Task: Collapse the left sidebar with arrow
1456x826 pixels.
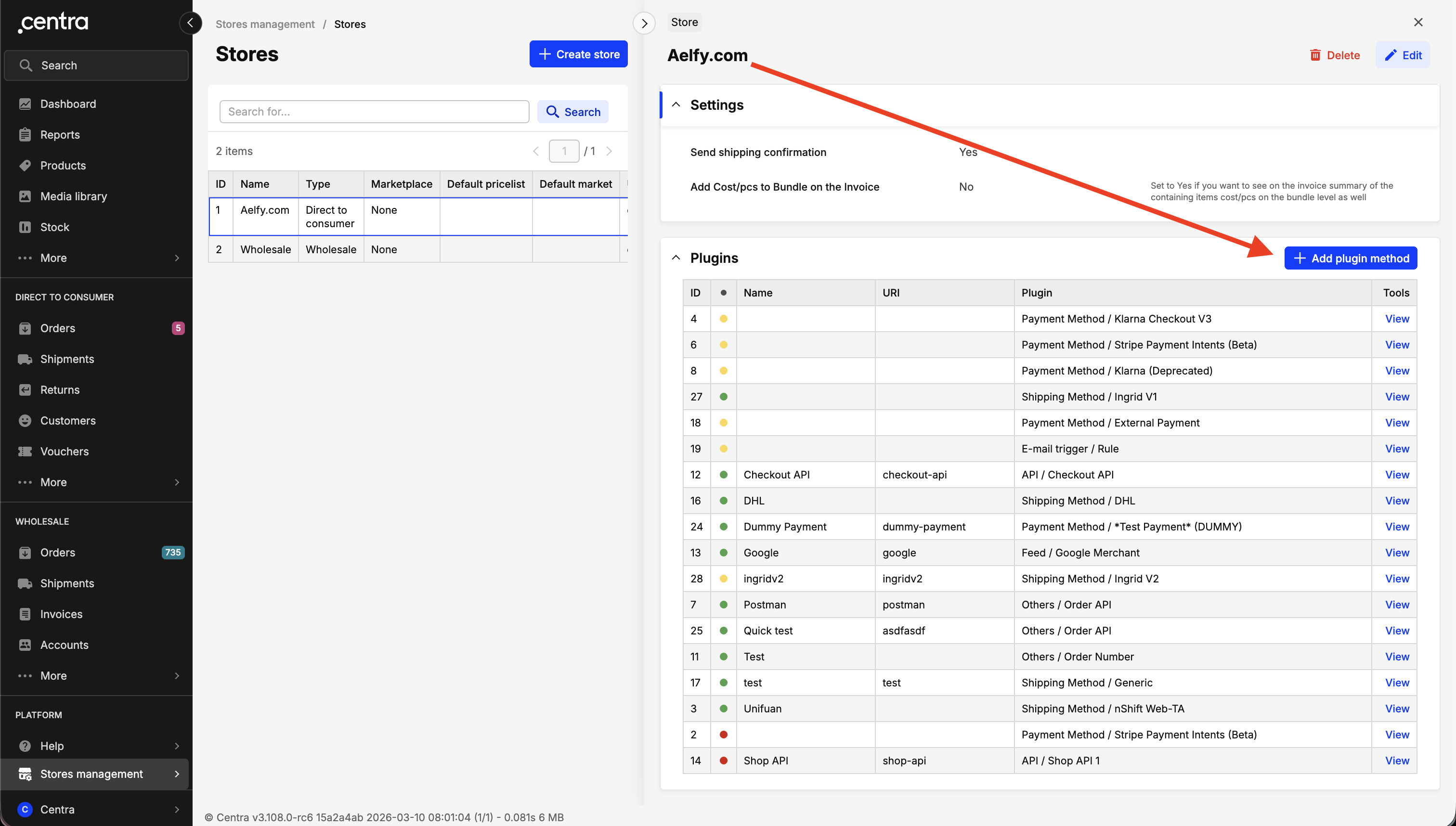Action: click(191, 23)
